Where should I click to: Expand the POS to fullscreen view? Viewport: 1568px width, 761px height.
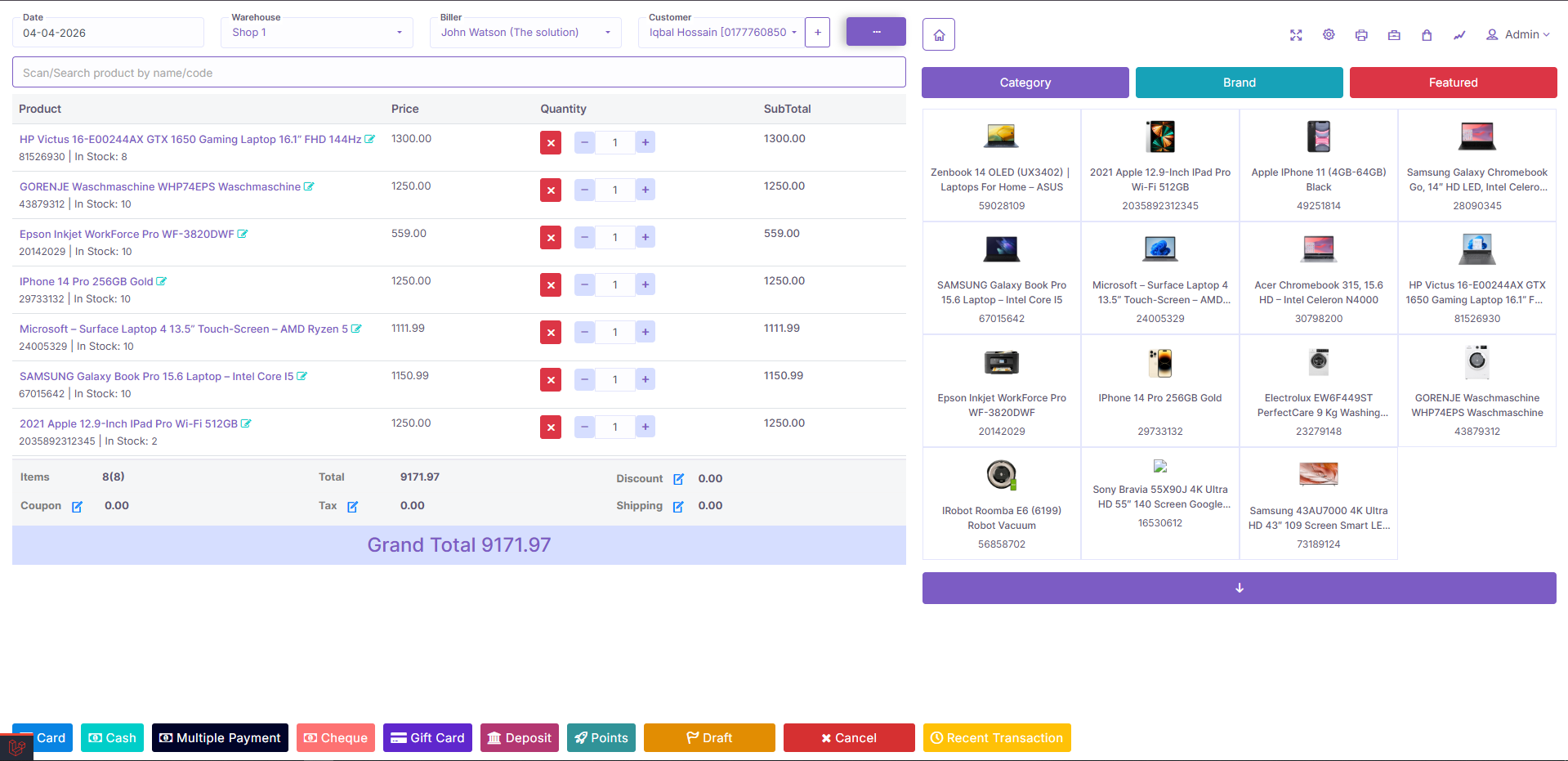pos(1296,35)
